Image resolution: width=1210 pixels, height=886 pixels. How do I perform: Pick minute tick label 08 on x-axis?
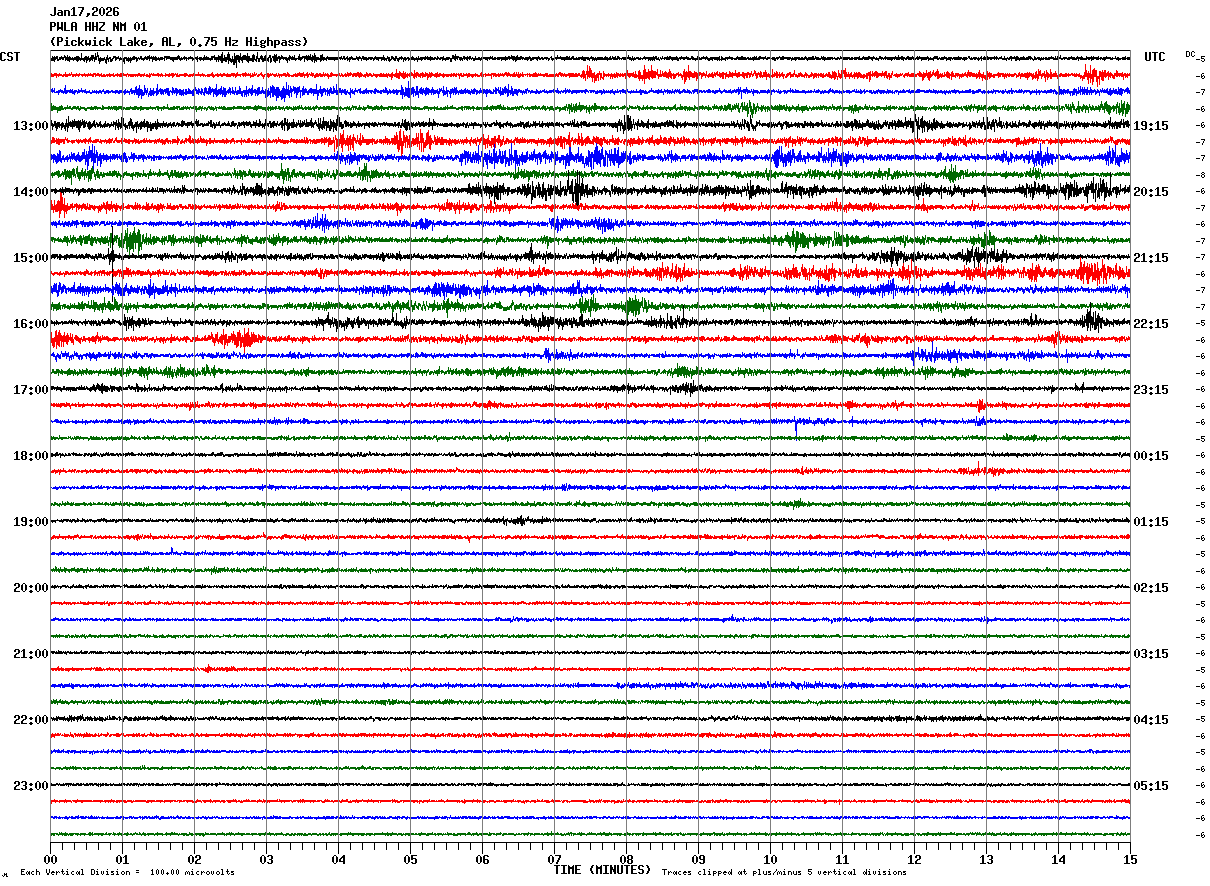point(626,859)
